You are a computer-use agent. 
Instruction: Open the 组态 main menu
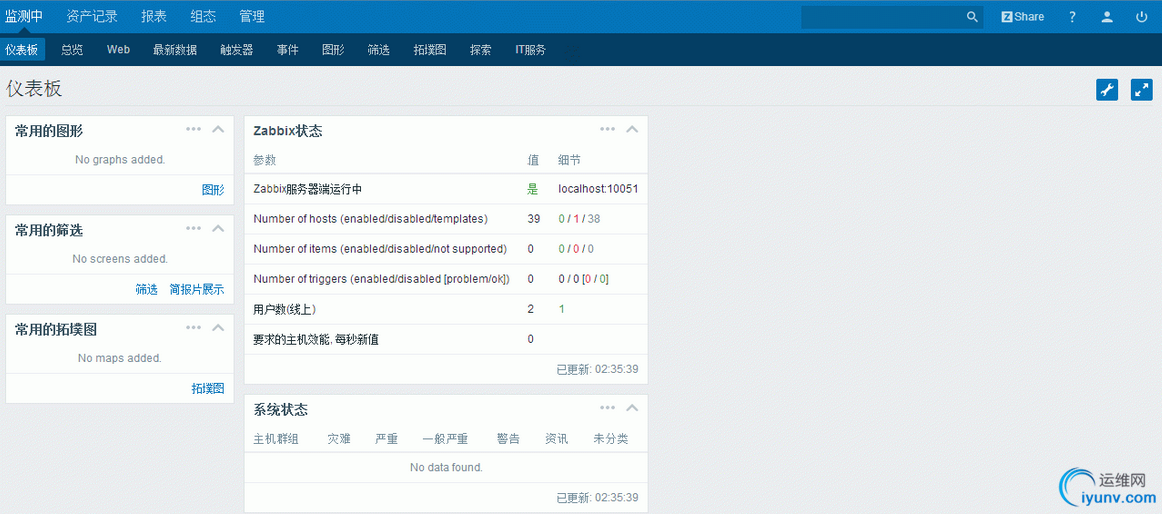[203, 16]
